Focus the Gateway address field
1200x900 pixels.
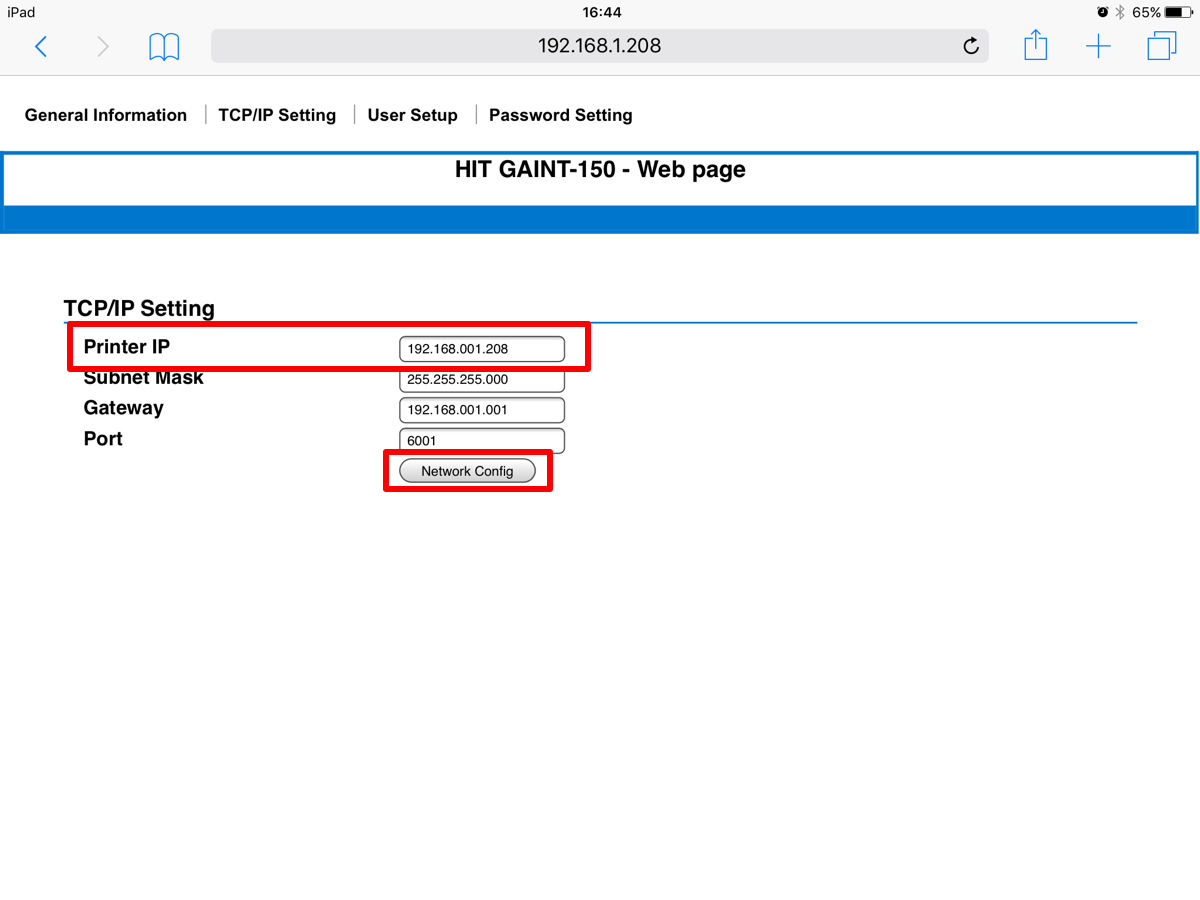pos(481,410)
